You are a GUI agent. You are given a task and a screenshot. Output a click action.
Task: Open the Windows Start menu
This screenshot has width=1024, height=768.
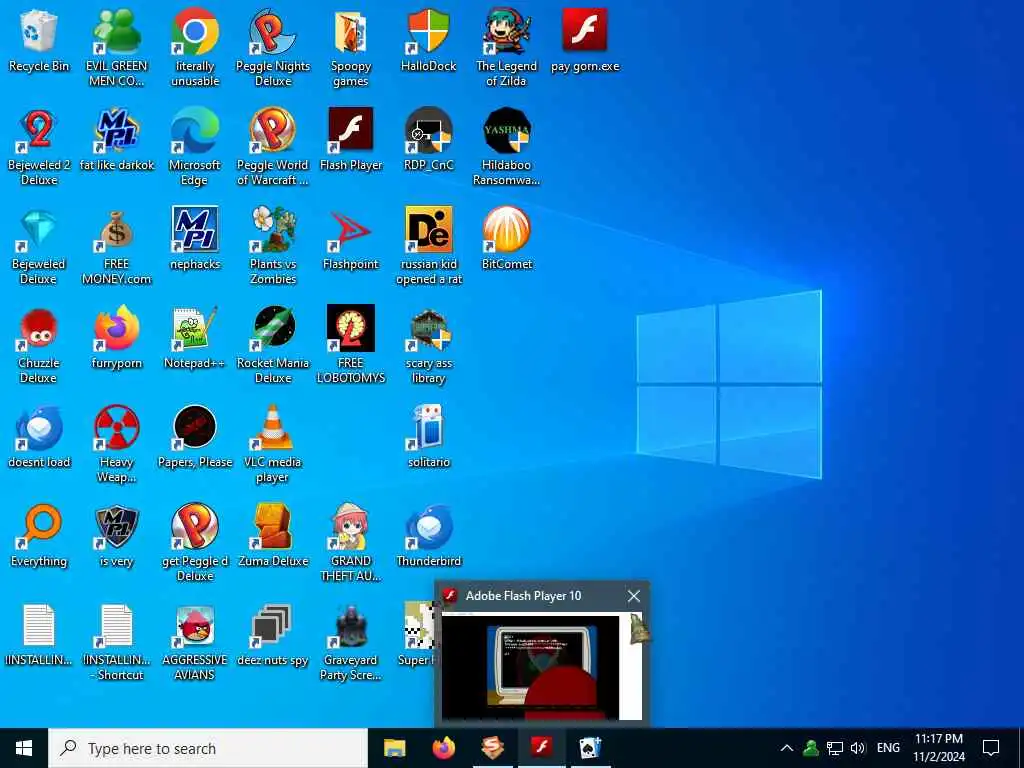click(24, 748)
